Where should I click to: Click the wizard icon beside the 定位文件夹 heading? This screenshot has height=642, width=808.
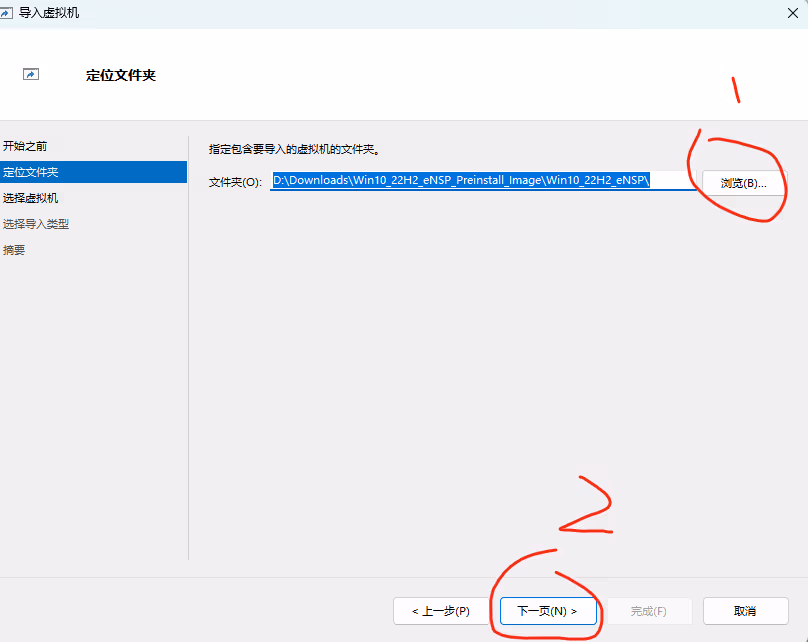[31, 75]
